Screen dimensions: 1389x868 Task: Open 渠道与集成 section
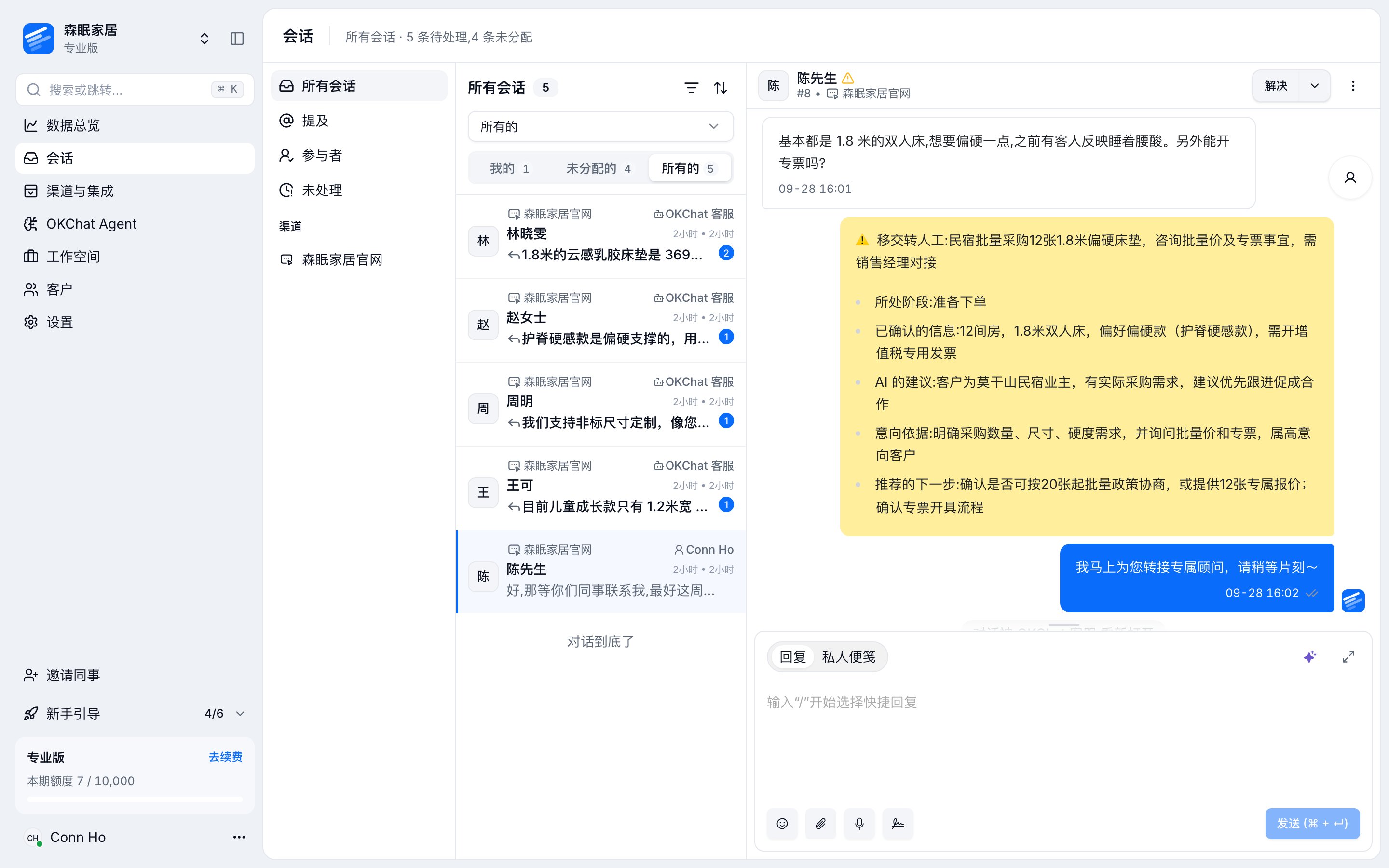pos(135,190)
